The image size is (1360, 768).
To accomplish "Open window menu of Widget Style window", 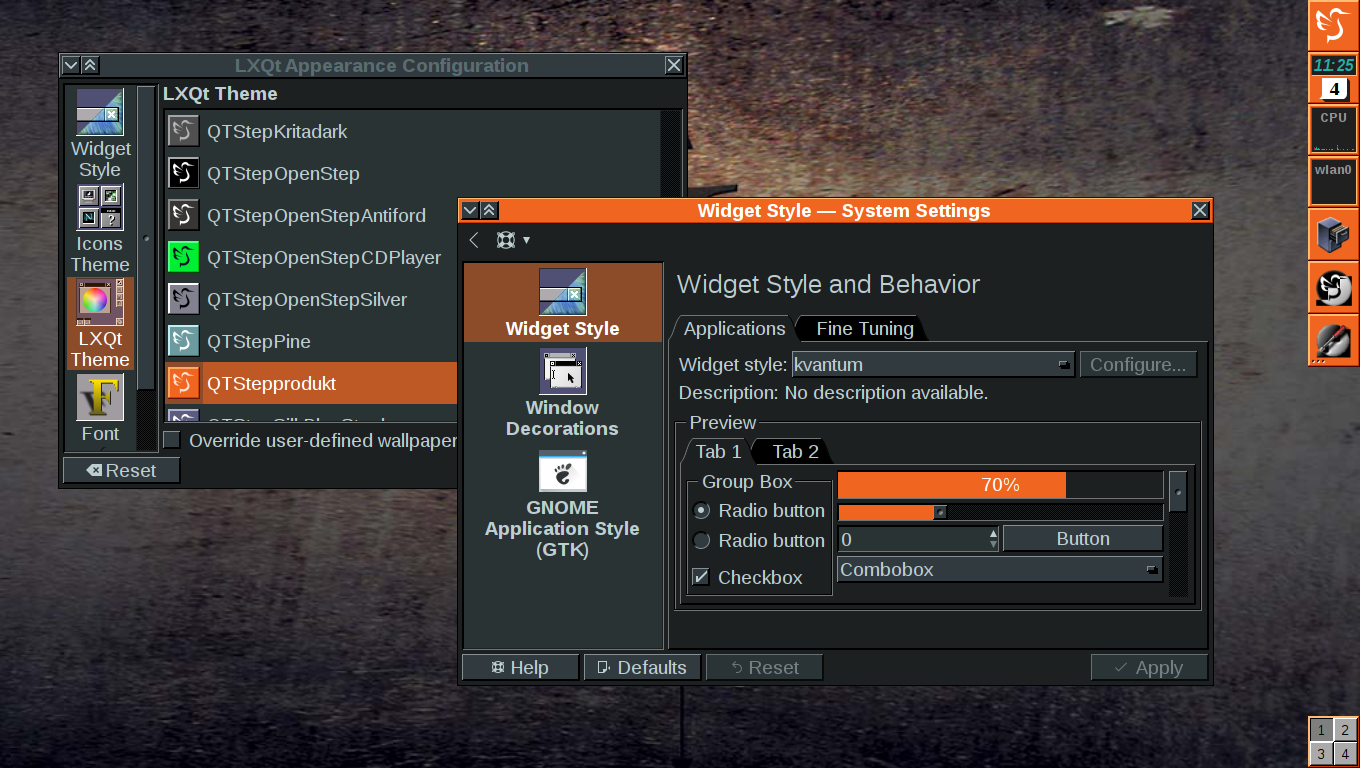I will click(470, 210).
